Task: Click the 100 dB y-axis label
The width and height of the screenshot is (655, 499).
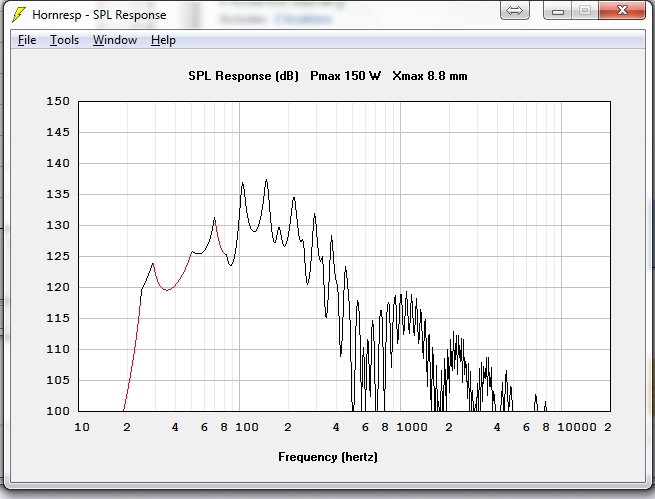Action: click(58, 411)
